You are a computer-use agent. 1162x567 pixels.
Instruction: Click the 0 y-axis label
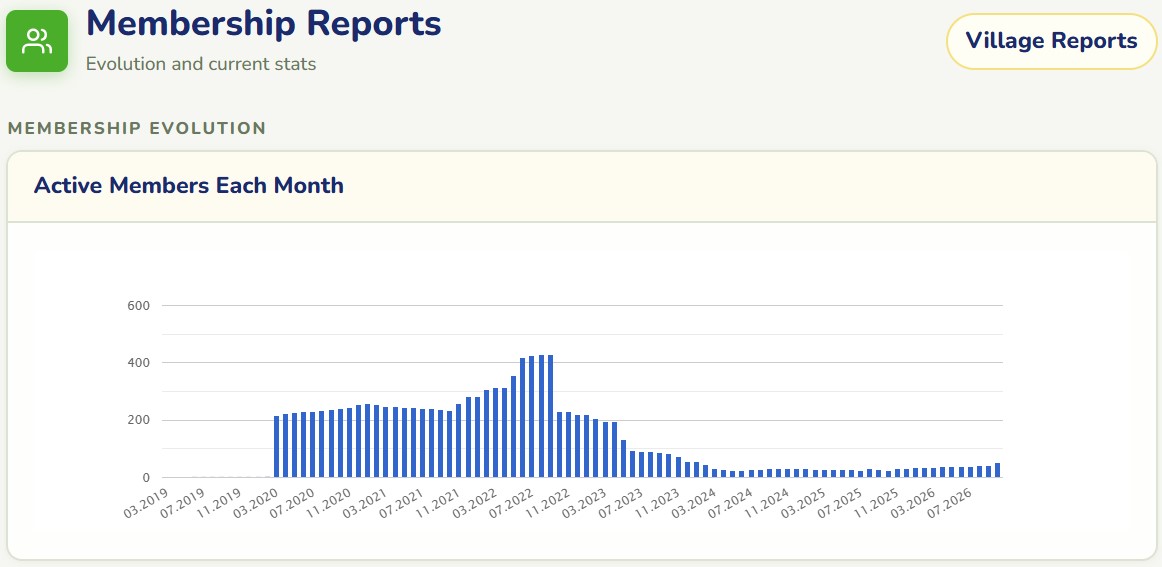click(147, 477)
